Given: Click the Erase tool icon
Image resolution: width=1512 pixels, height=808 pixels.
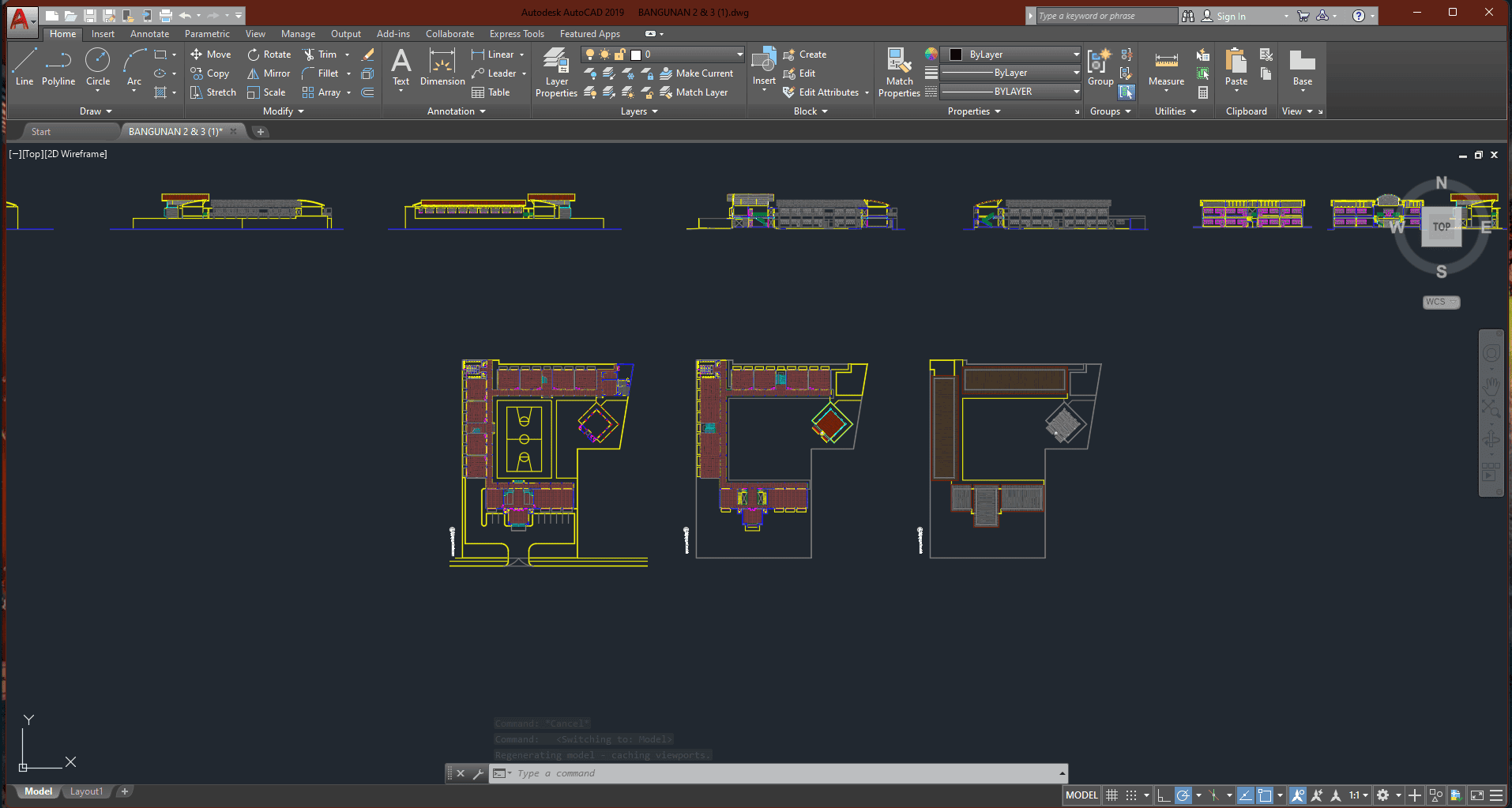Looking at the screenshot, I should click(x=368, y=54).
